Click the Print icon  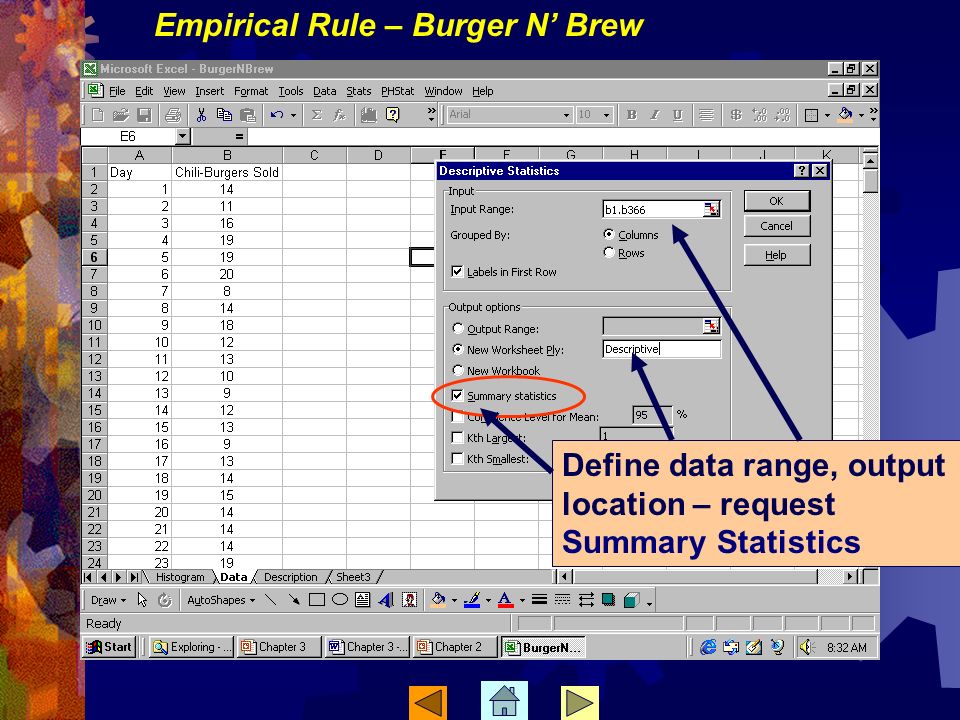click(x=173, y=114)
